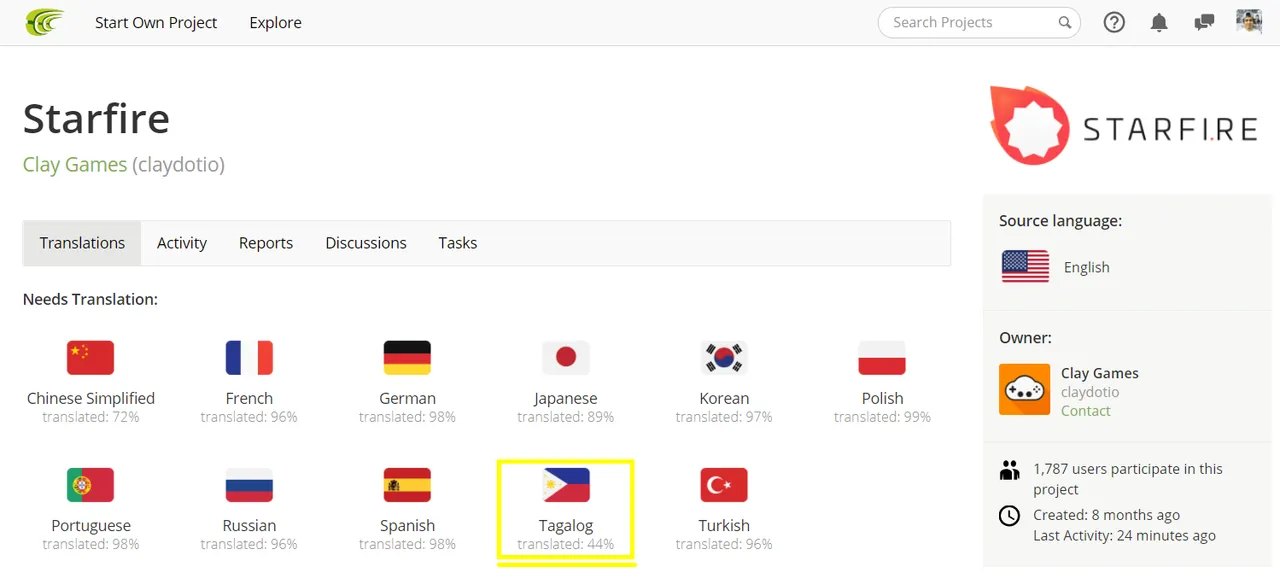Switch to the Activity tab

tap(182, 243)
